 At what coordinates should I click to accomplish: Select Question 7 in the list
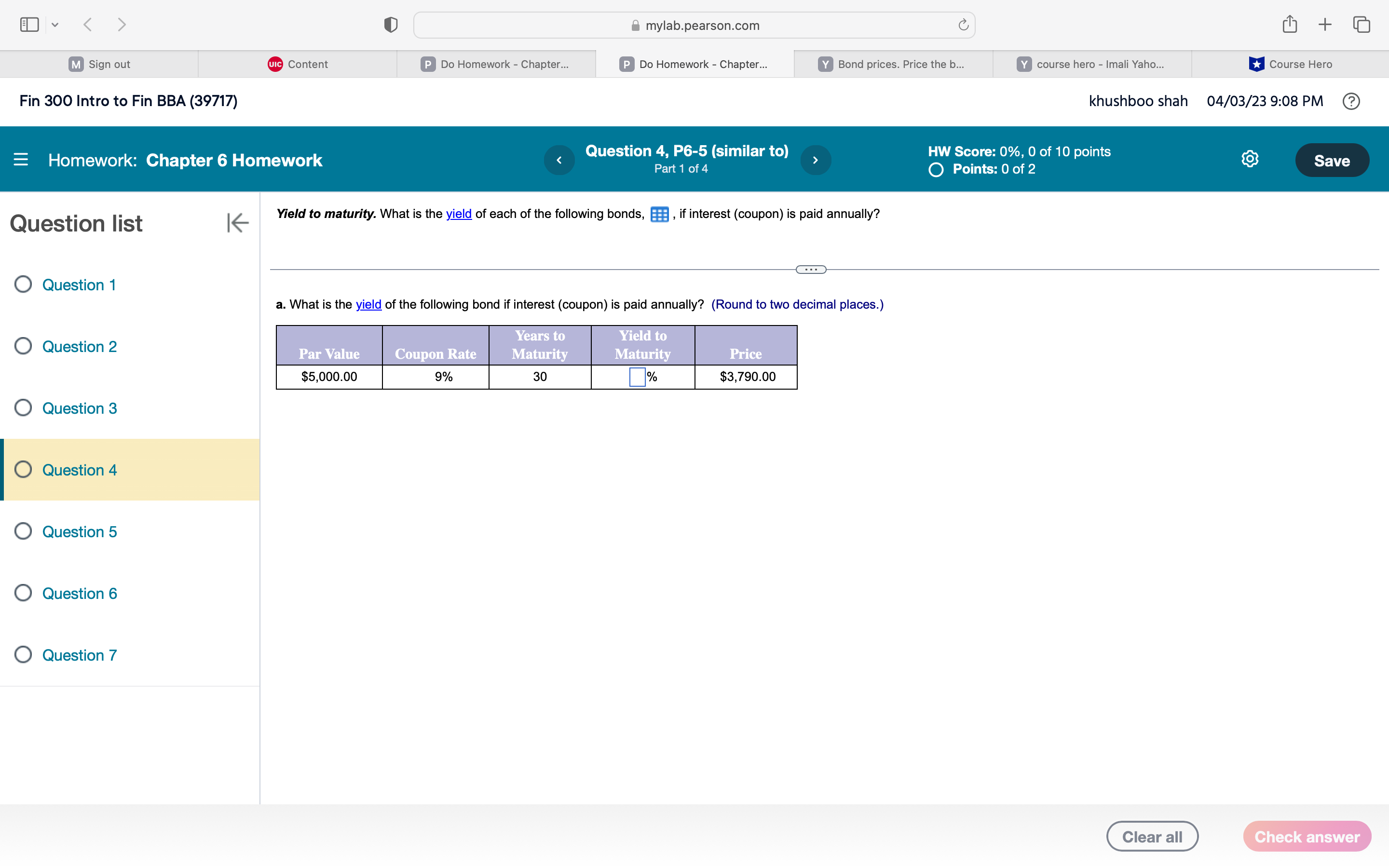tap(79, 655)
